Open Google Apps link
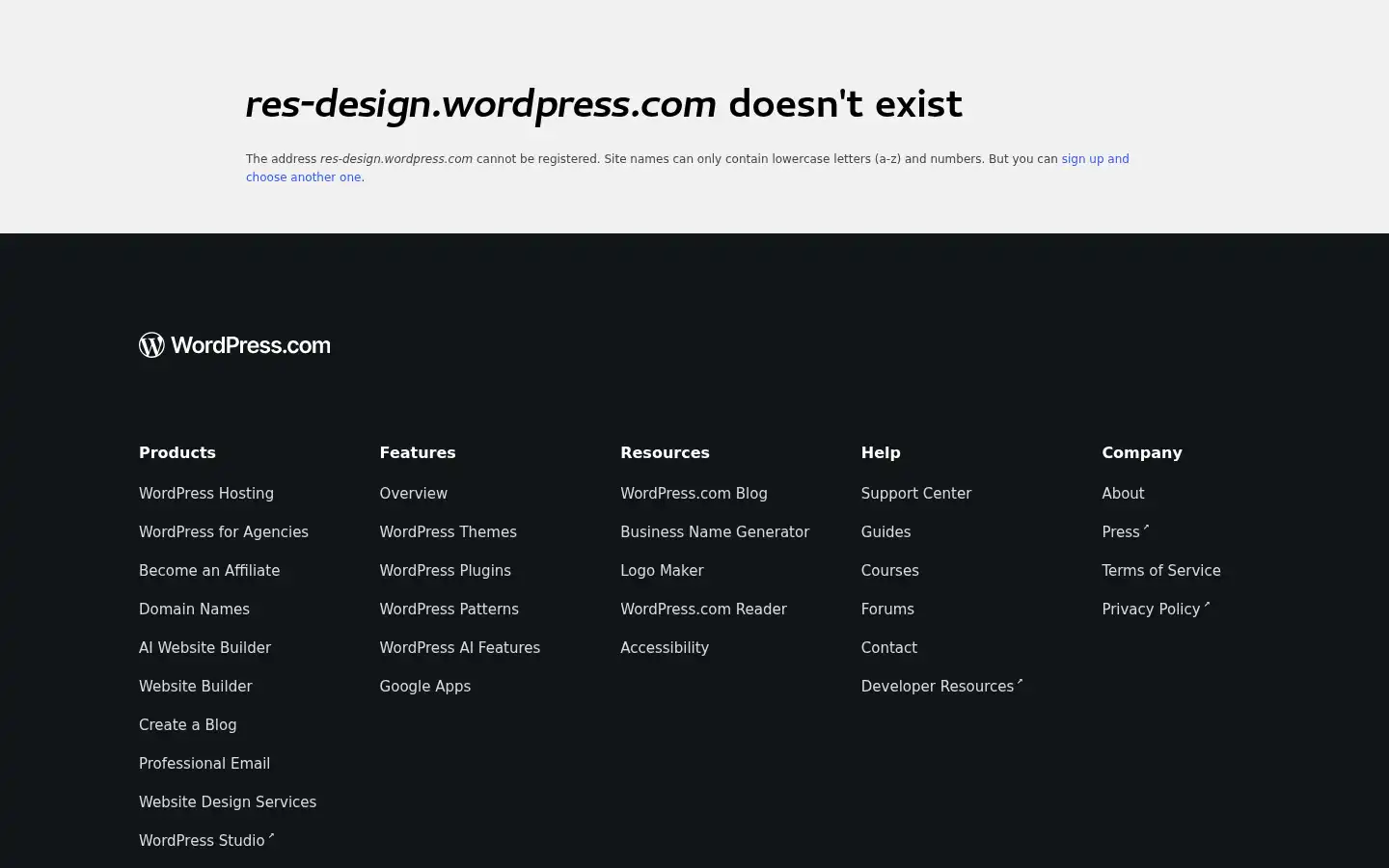 click(x=425, y=687)
